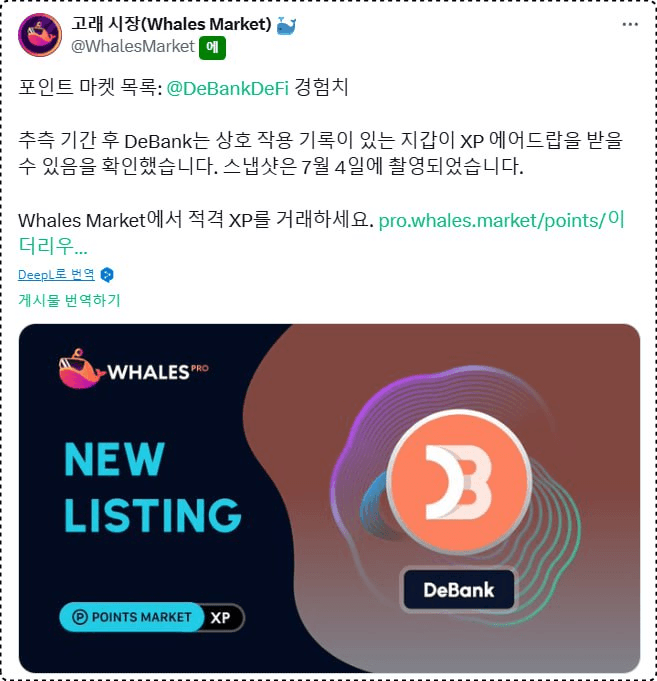Open the three-dot more options menu
Image resolution: width=657 pixels, height=681 pixels.
[x=630, y=24]
